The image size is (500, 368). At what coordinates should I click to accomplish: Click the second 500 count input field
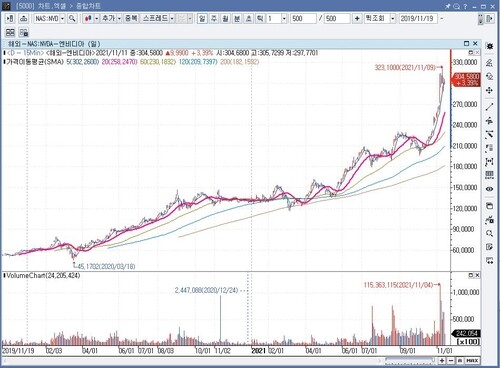point(337,18)
